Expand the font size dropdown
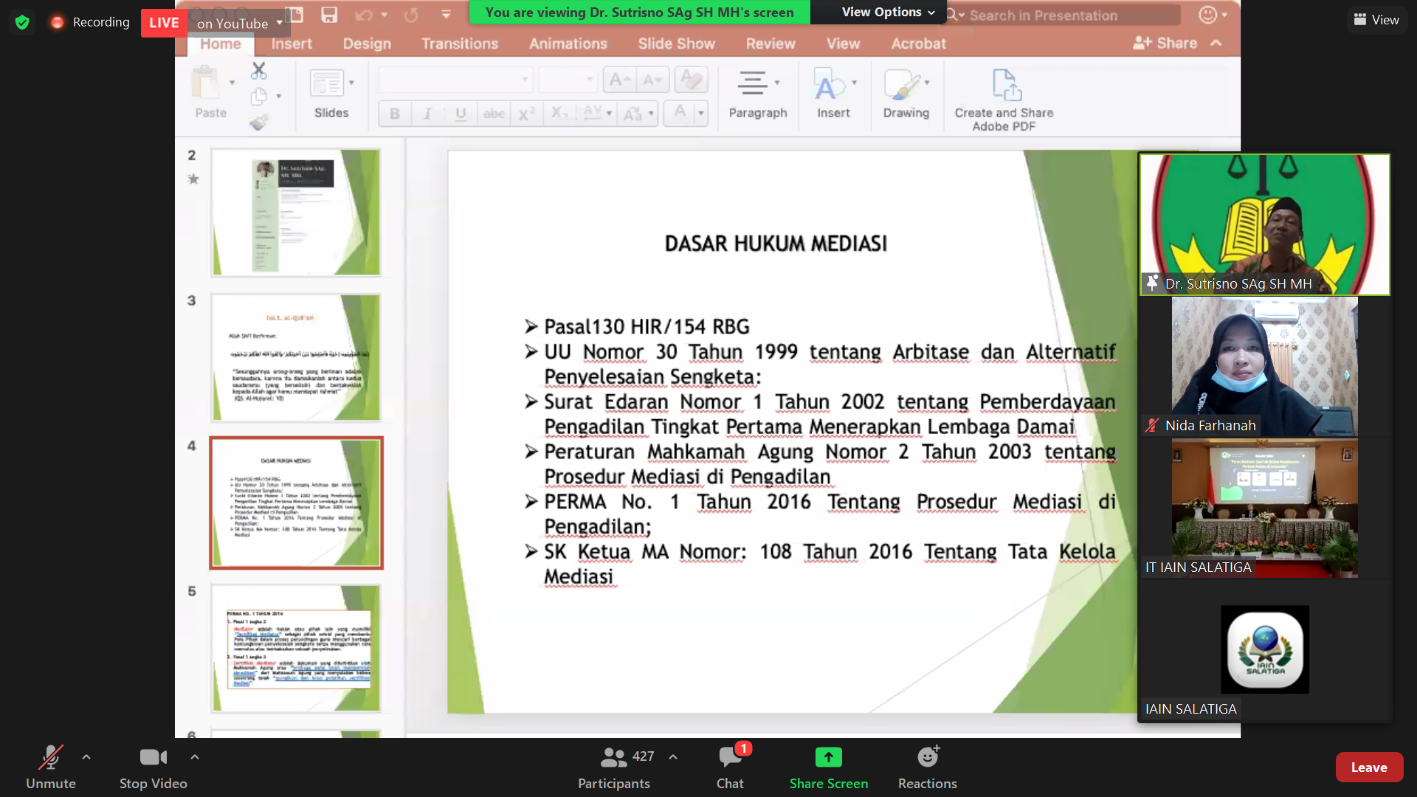 pyautogui.click(x=590, y=79)
